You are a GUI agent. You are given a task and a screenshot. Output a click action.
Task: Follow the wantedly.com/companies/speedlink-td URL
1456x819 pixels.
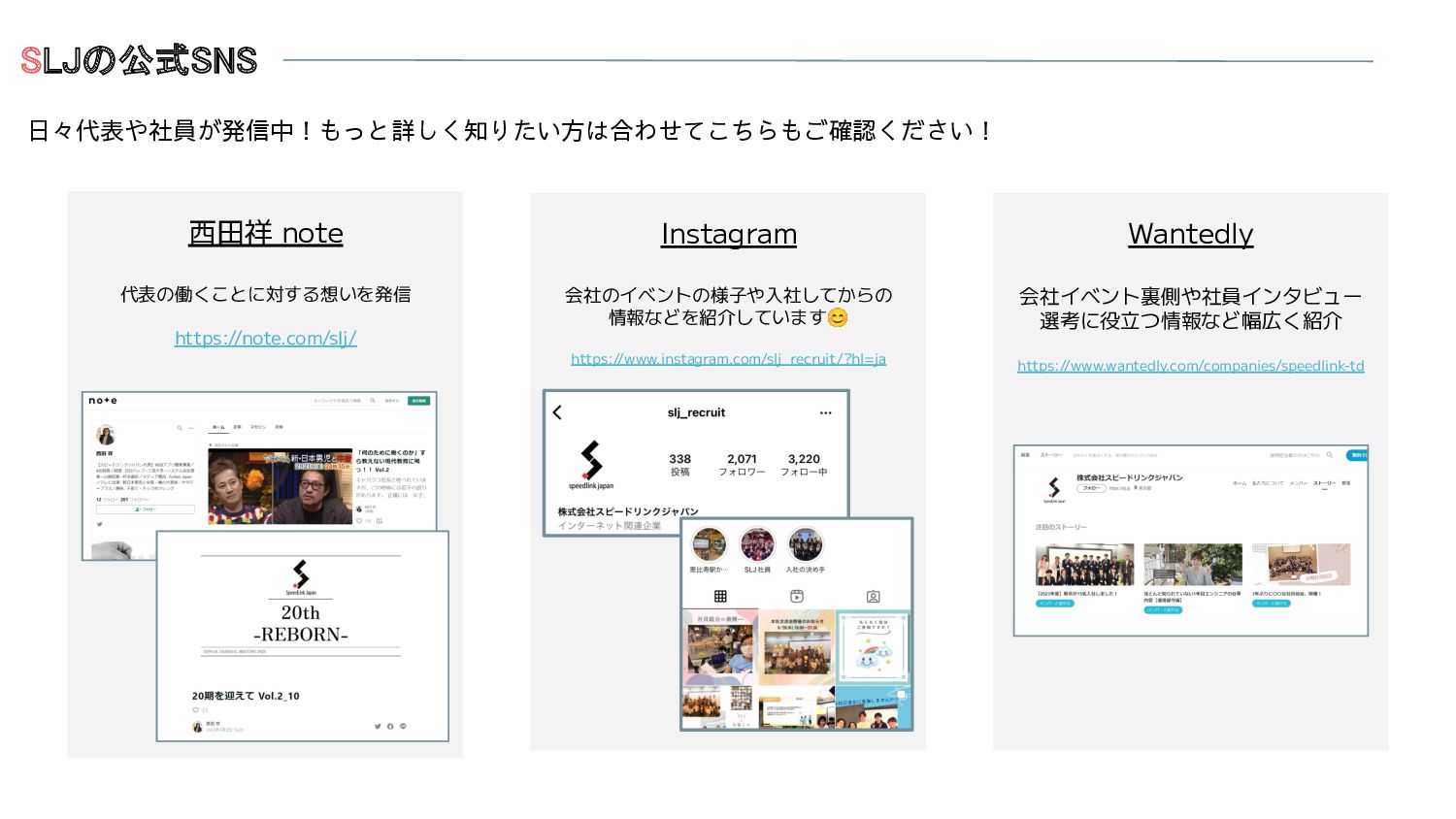click(1191, 366)
